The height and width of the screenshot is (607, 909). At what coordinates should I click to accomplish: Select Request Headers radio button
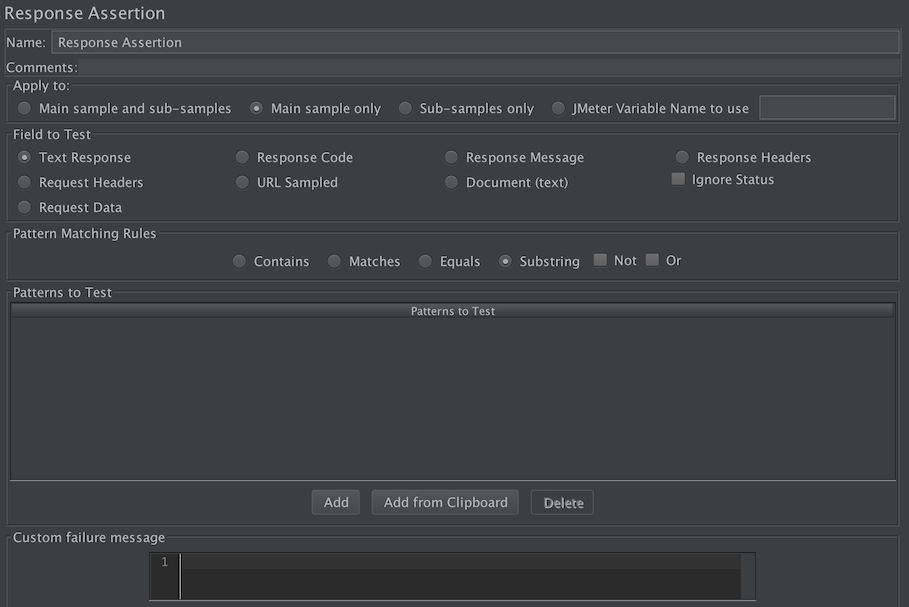click(x=24, y=182)
